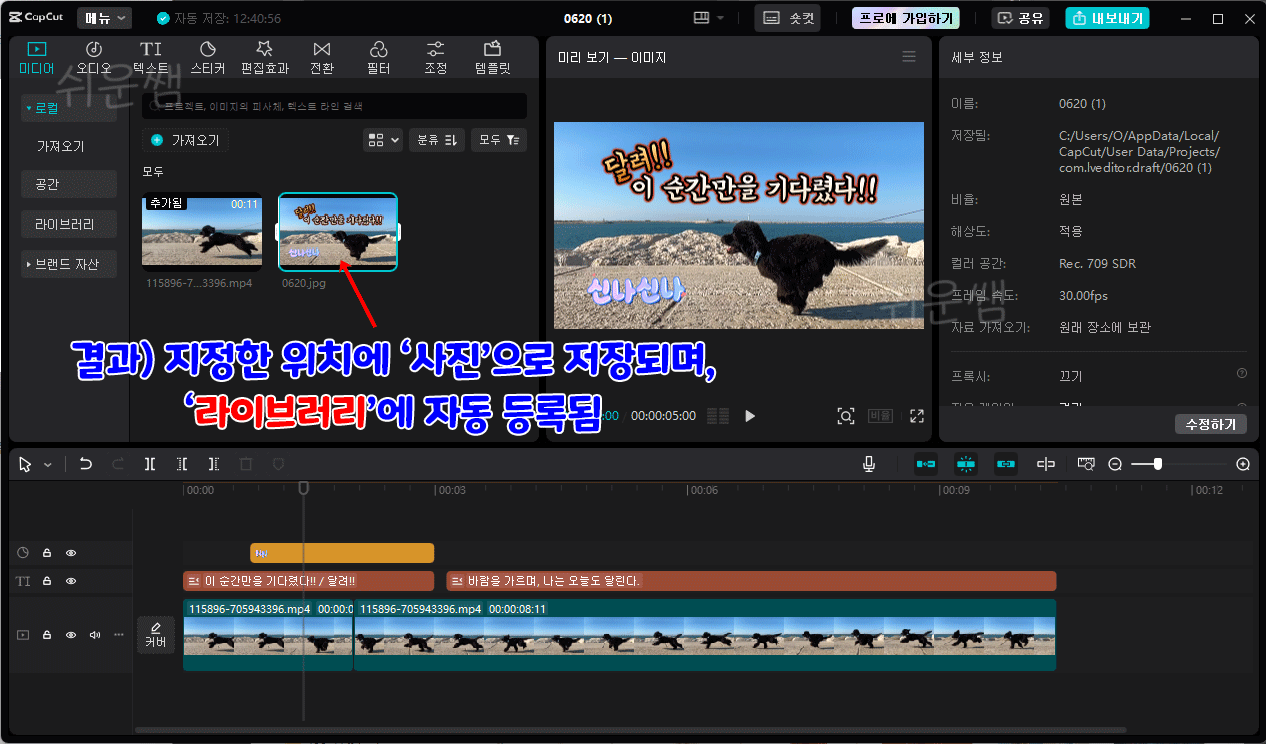This screenshot has width=1266, height=744.
Task: Open the 메뉴 dropdown menu
Action: coord(104,18)
